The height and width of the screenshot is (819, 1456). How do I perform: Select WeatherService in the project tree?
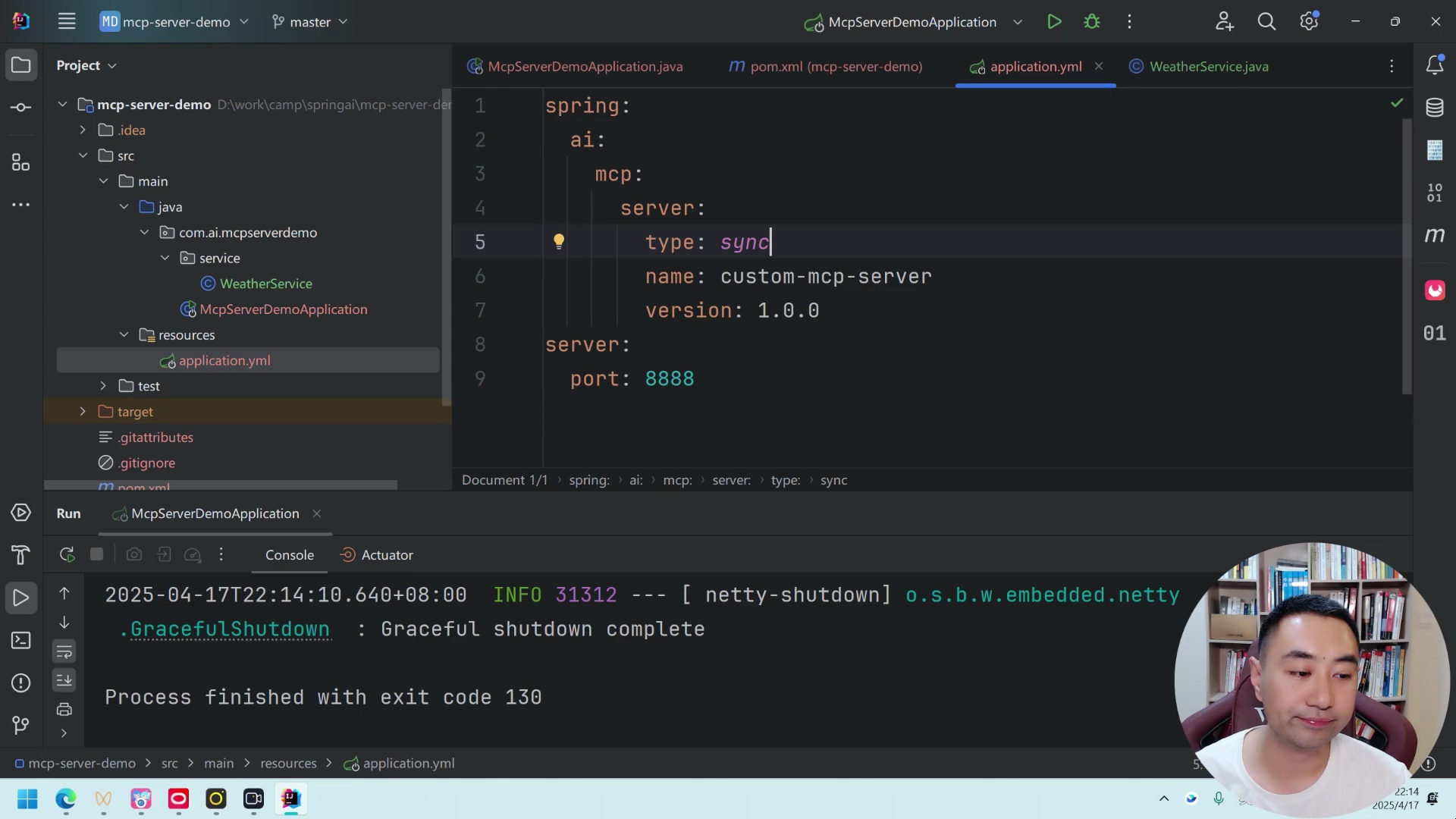265,284
